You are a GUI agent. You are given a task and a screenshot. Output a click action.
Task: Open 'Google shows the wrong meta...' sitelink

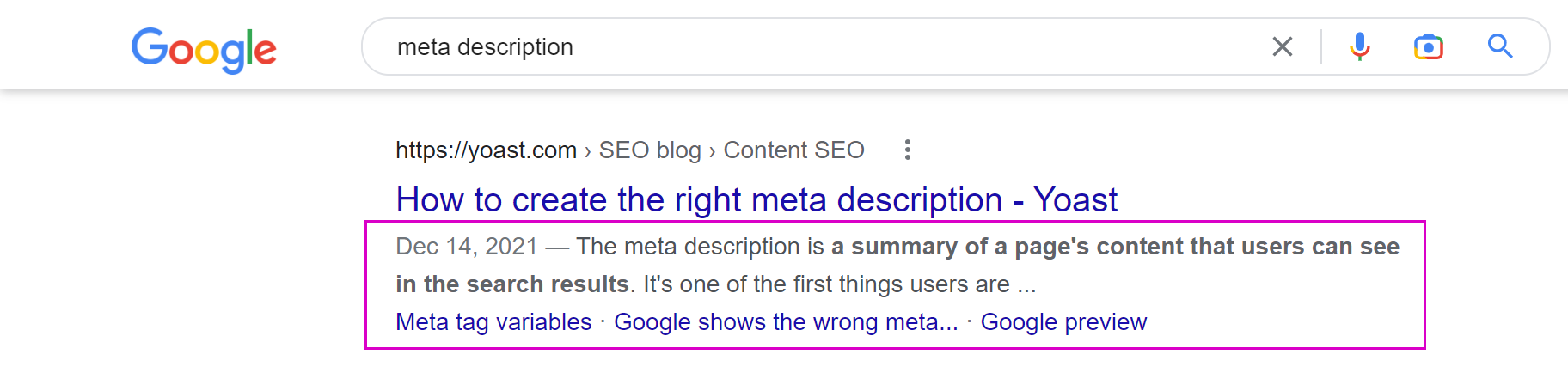(786, 322)
